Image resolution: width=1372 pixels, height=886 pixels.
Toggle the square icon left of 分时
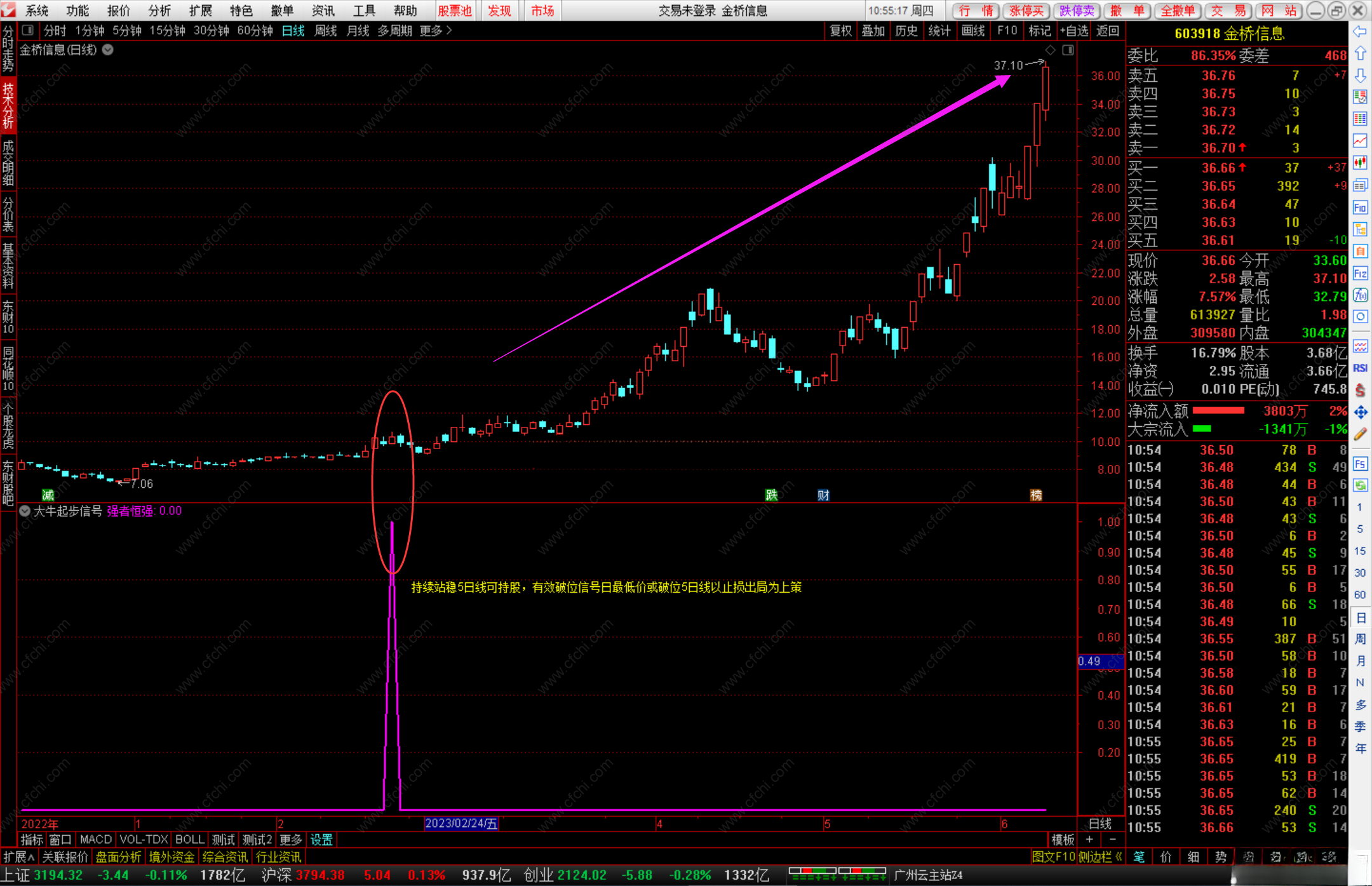click(x=27, y=30)
